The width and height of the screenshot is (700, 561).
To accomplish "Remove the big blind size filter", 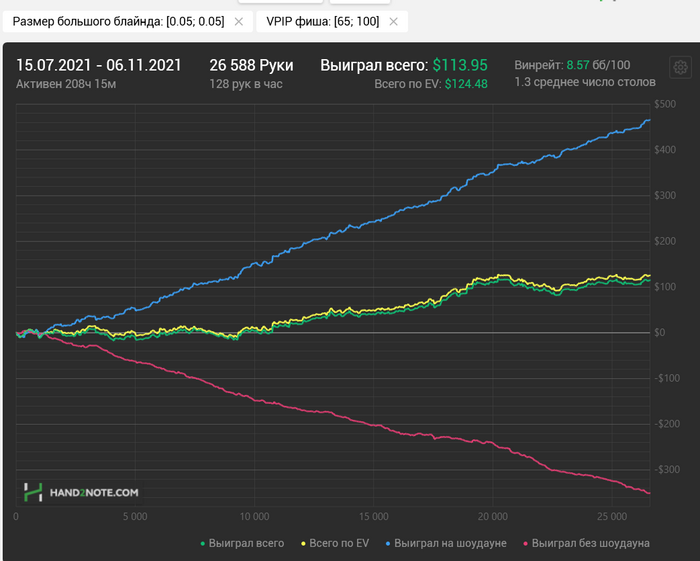I will [239, 21].
